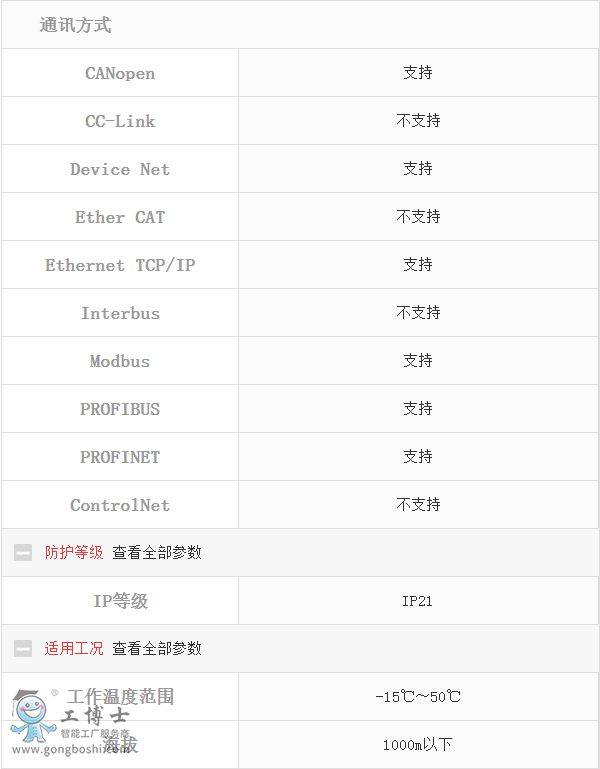
Task: Select the Ethernet TCP/IP label
Action: tap(120, 265)
